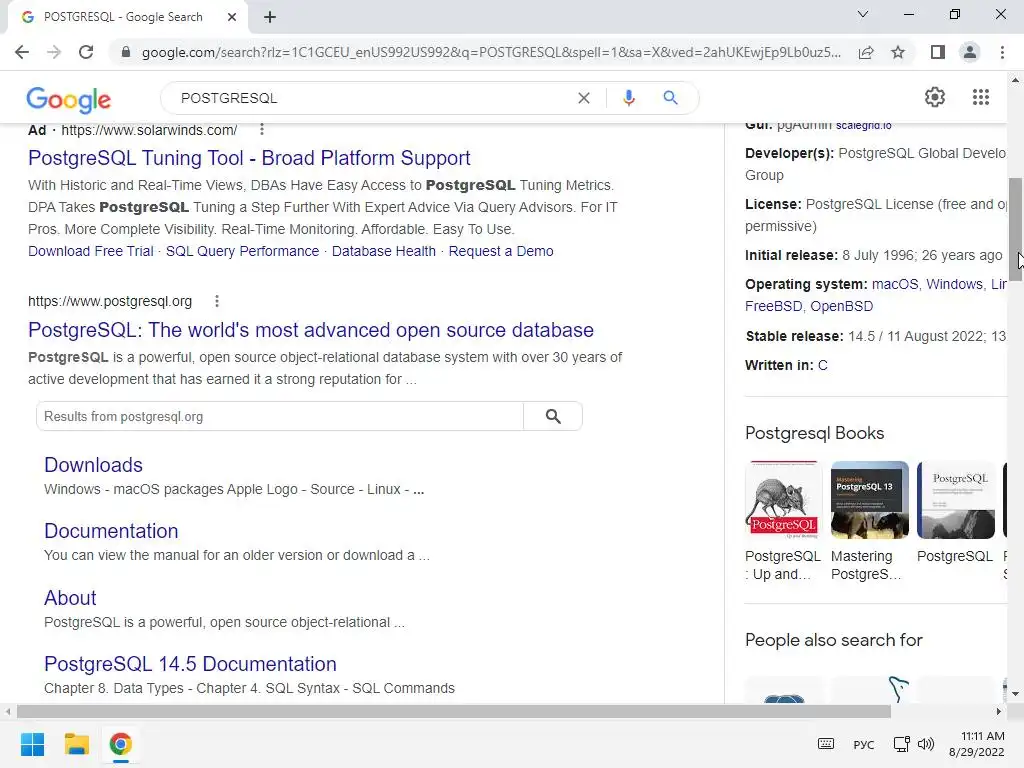The width and height of the screenshot is (1024, 768).
Task: Open Mastering PostgreSQL 13 book cover
Action: [870, 500]
